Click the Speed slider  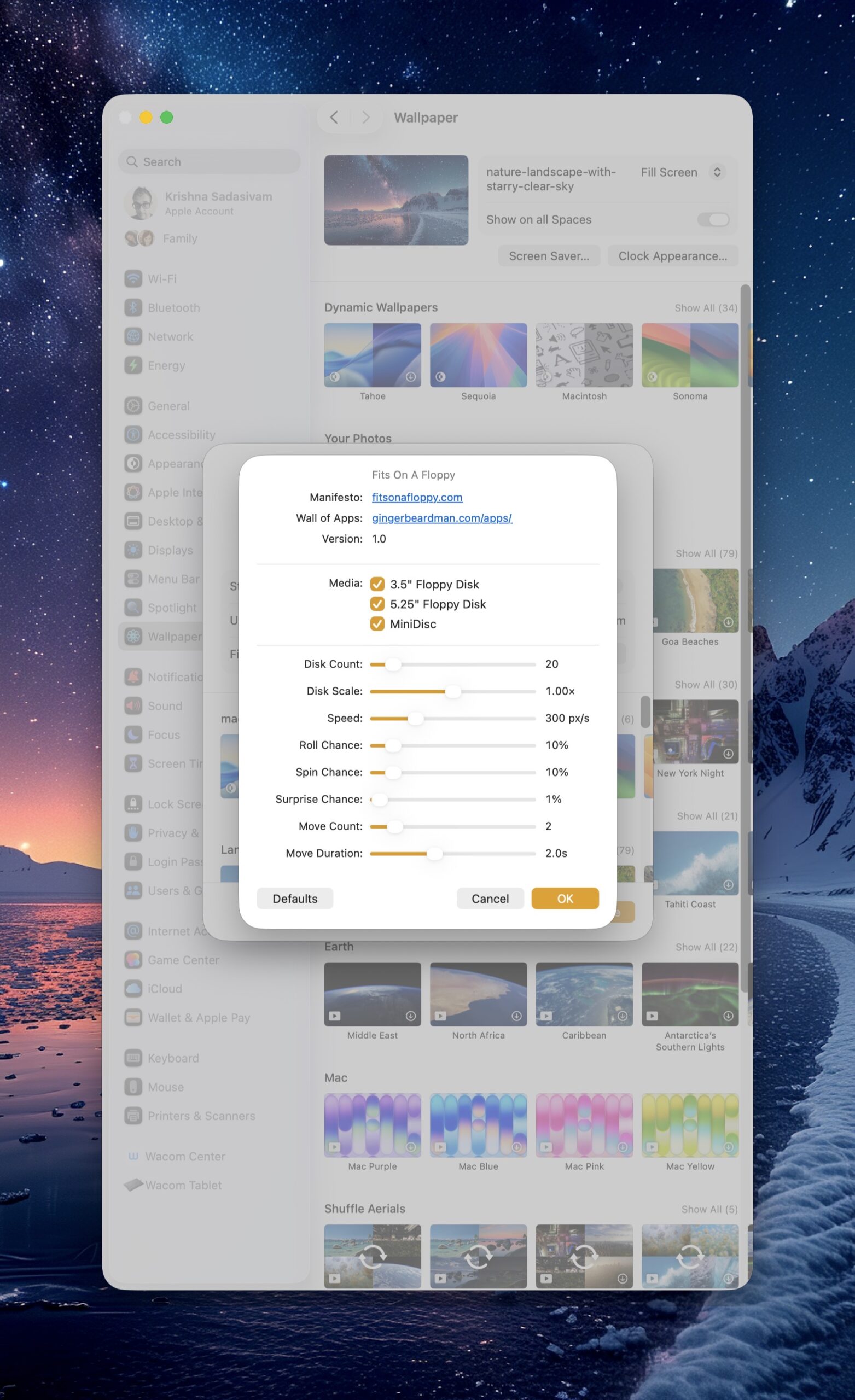tap(452, 718)
